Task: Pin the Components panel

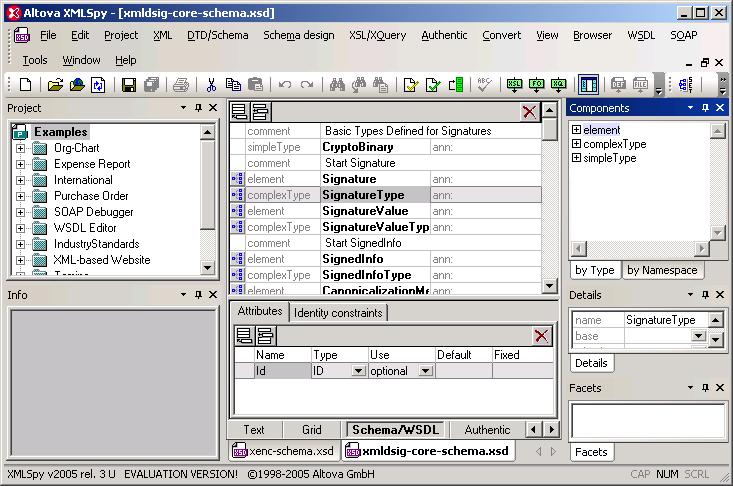Action: pos(705,108)
